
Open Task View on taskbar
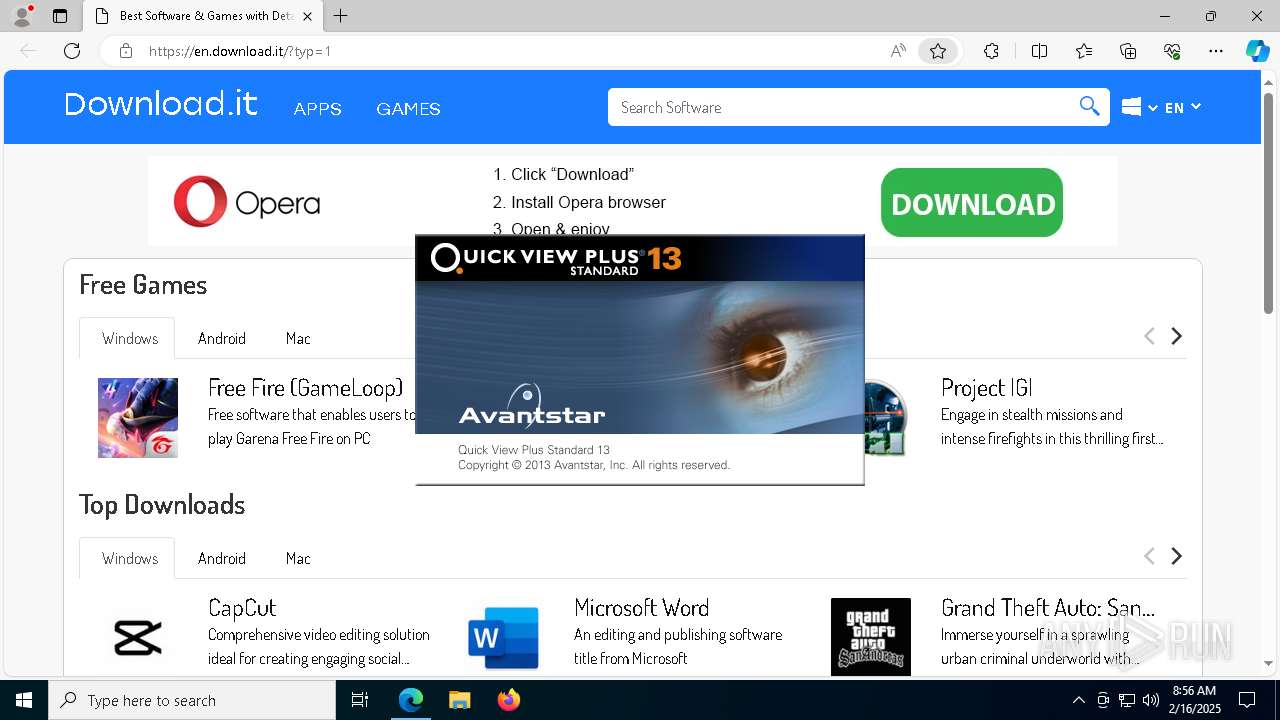(x=360, y=700)
